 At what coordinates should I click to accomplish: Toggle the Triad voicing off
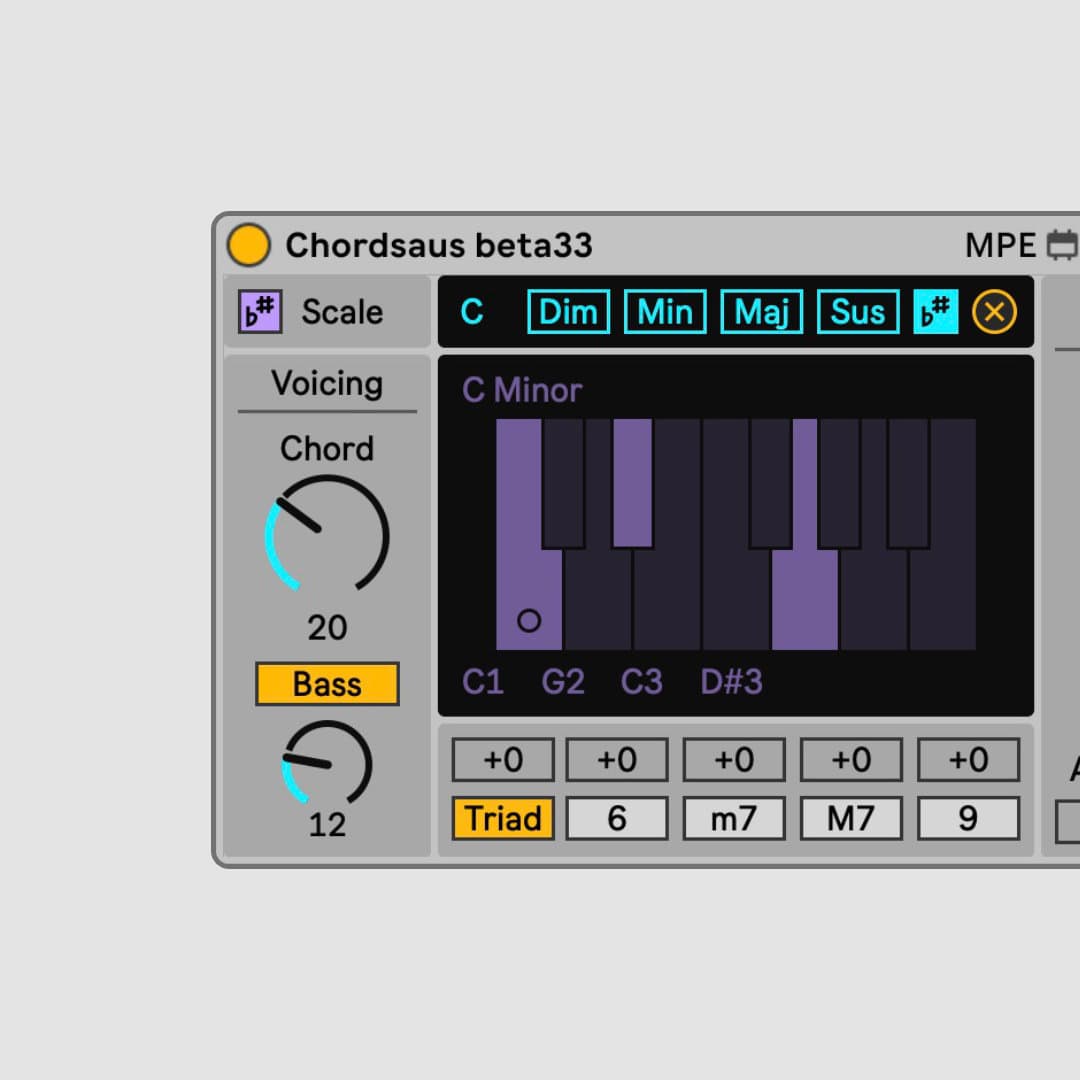pyautogui.click(x=503, y=818)
